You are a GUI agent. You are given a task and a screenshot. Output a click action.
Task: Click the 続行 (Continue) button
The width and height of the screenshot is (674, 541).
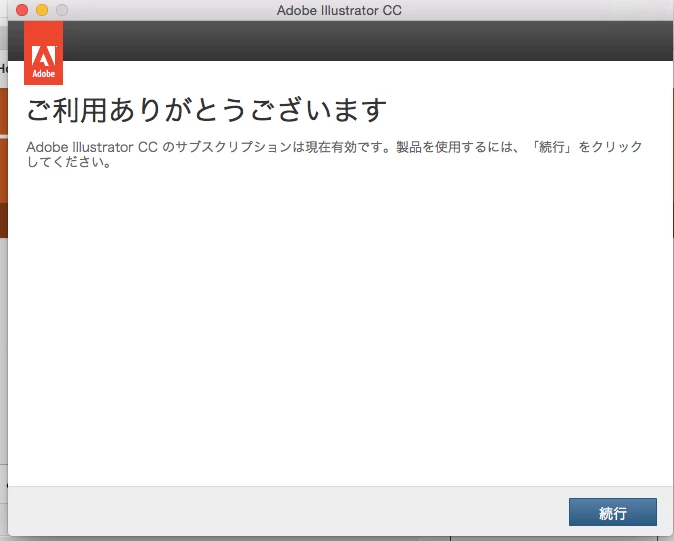(x=613, y=512)
